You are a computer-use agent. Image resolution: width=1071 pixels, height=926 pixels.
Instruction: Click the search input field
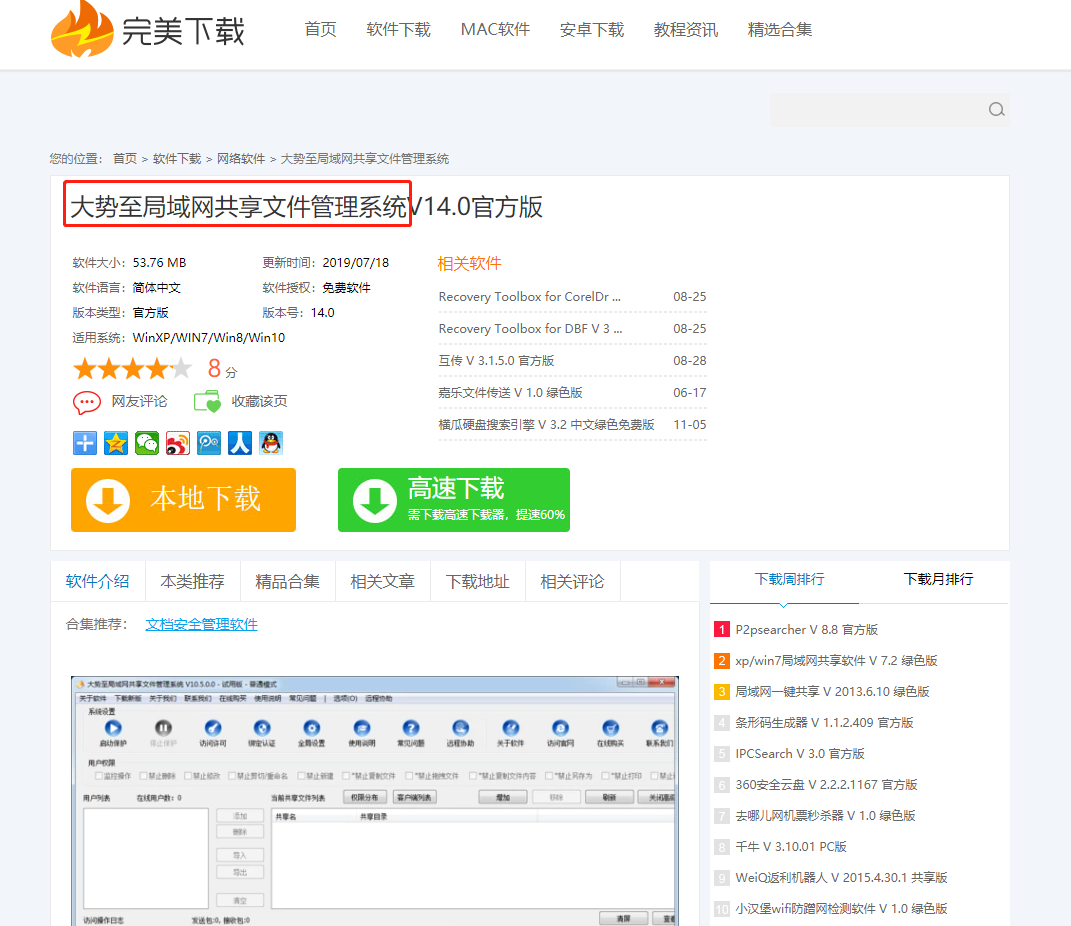875,110
